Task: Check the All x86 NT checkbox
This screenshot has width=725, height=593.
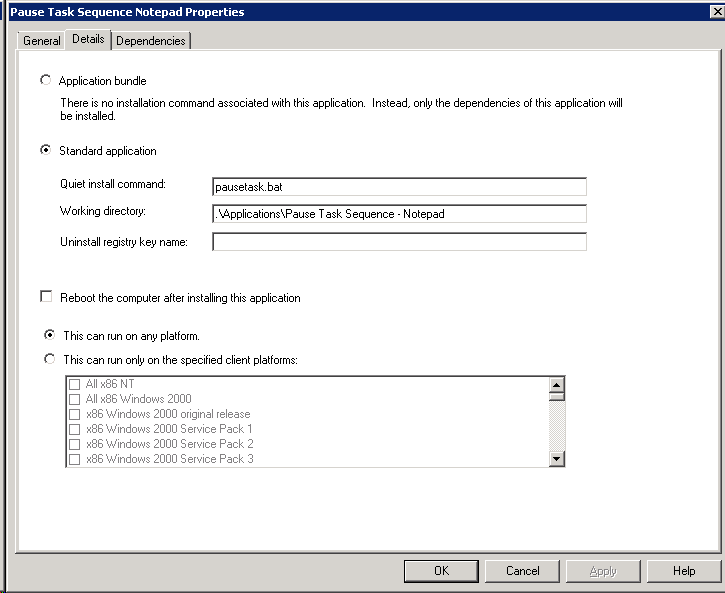Action: pos(74,385)
